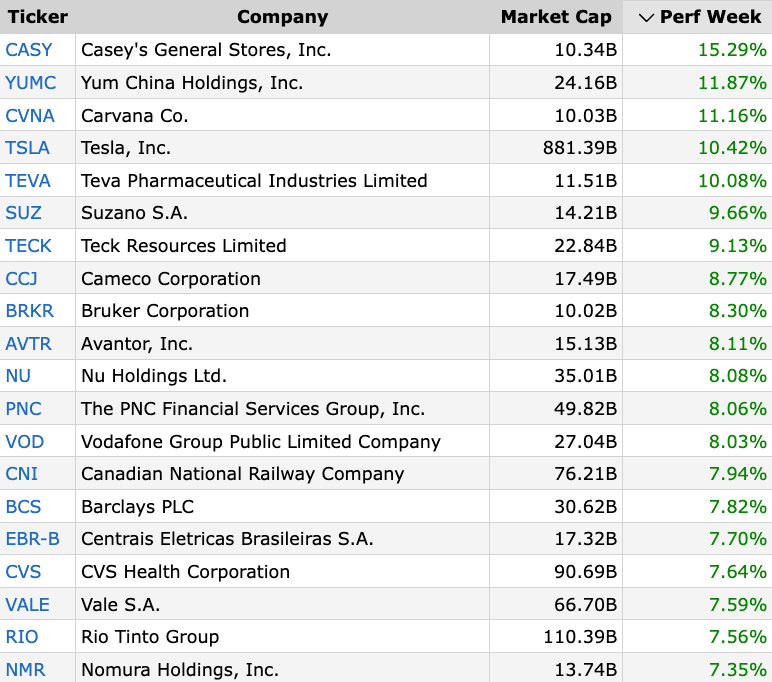Open the EBR-B ticker link
772x682 pixels.
[32, 539]
